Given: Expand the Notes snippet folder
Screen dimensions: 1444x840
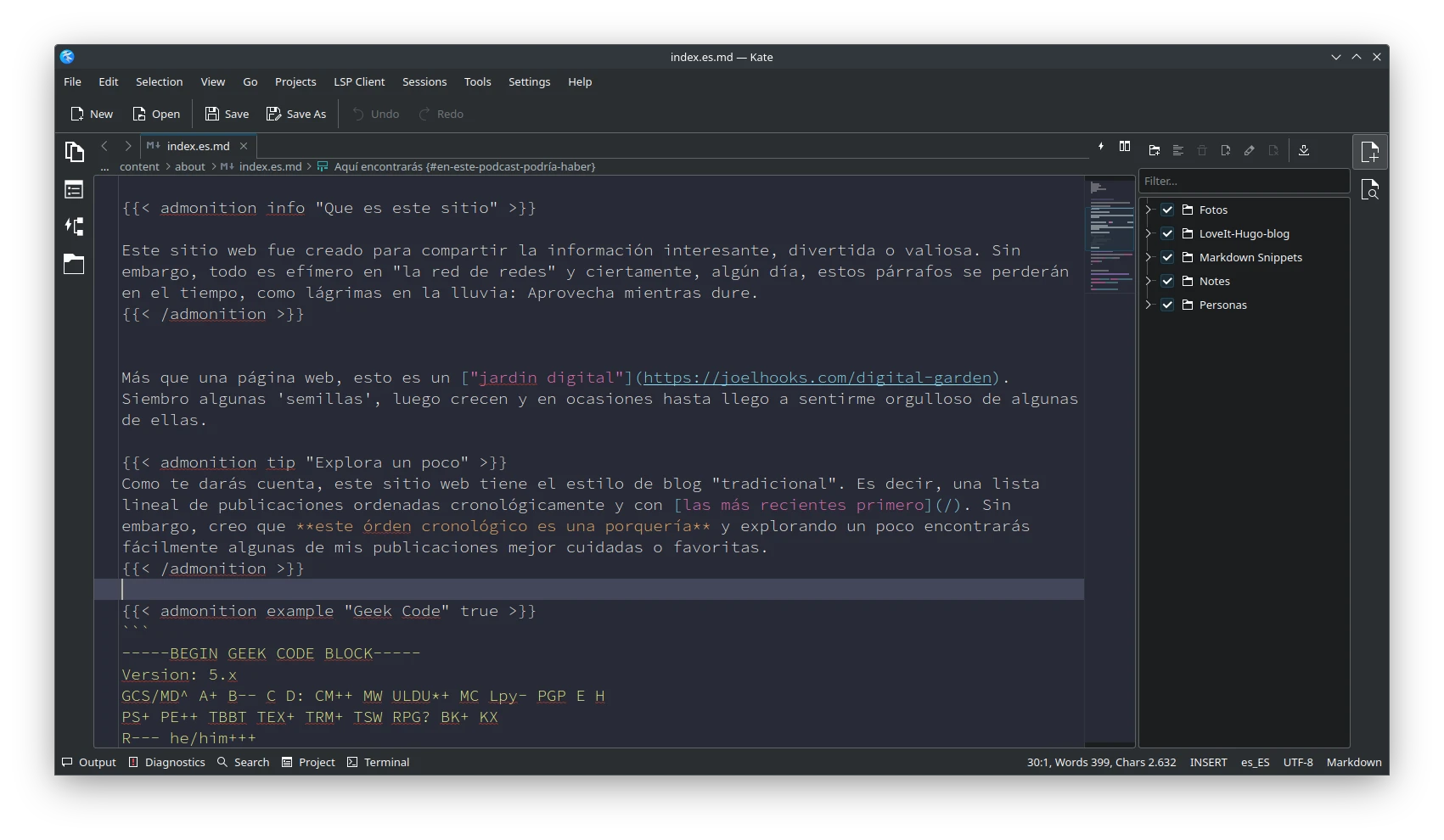Looking at the screenshot, I should tap(1149, 282).
